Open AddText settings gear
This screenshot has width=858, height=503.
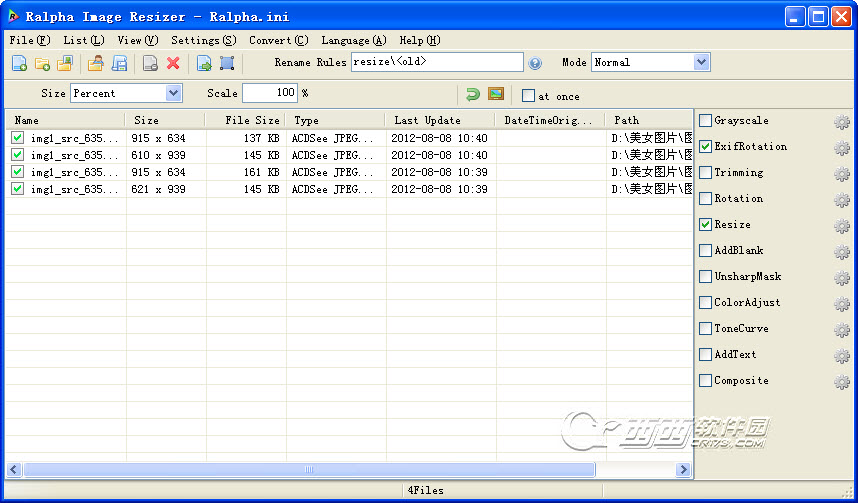point(842,356)
